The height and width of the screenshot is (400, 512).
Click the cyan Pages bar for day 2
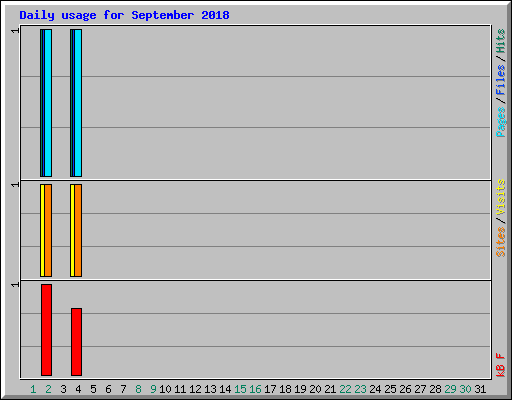pos(48,103)
